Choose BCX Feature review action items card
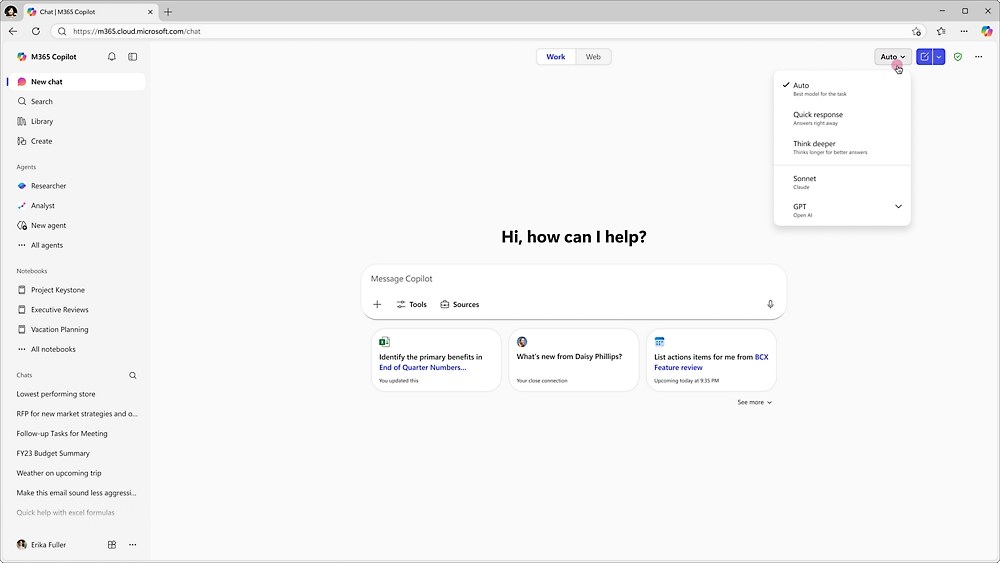This screenshot has width=1000, height=563. [711, 360]
